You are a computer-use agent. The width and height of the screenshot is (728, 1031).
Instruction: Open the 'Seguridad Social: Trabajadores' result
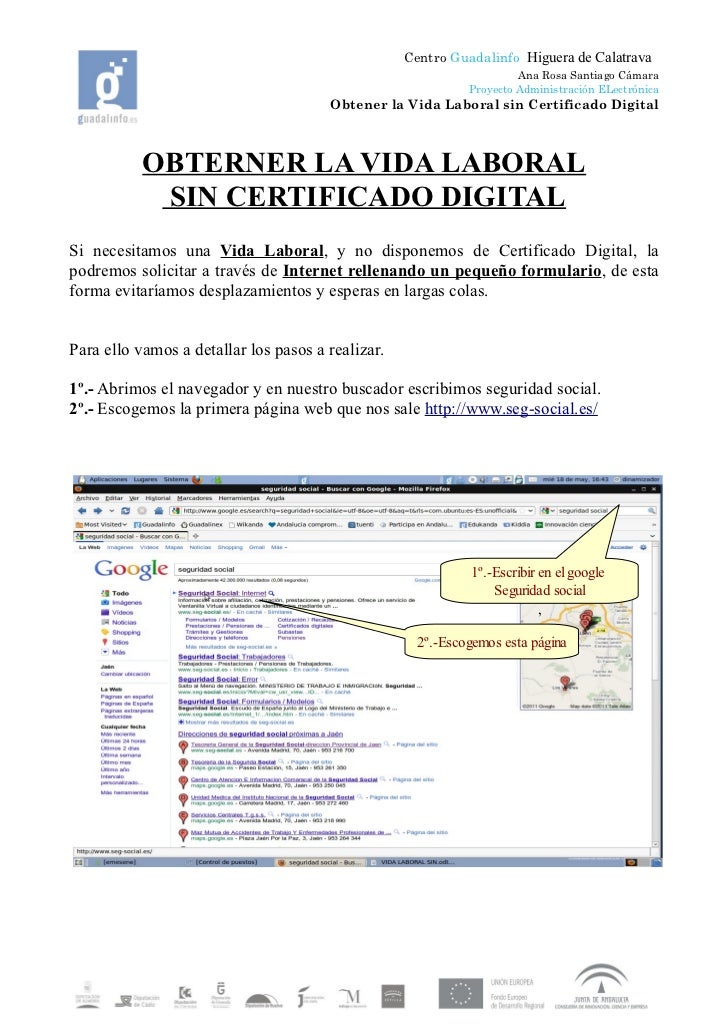click(231, 656)
